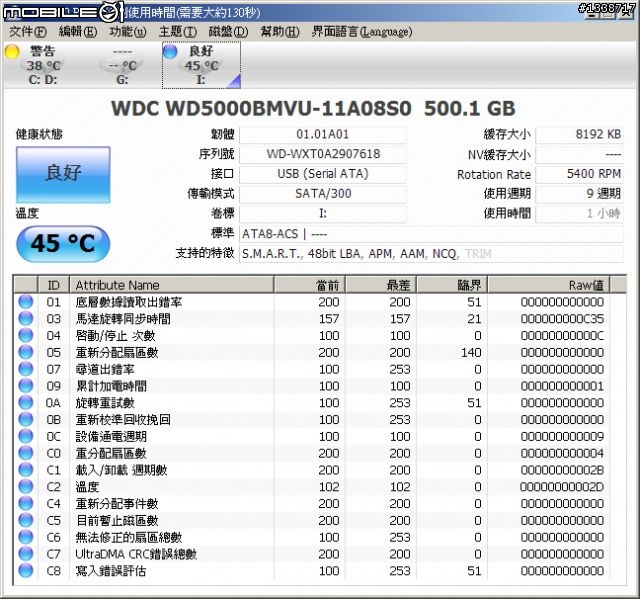This screenshot has width=640, height=599.
Task: Click the interface field USB (Serial ATA)
Action: (x=322, y=174)
